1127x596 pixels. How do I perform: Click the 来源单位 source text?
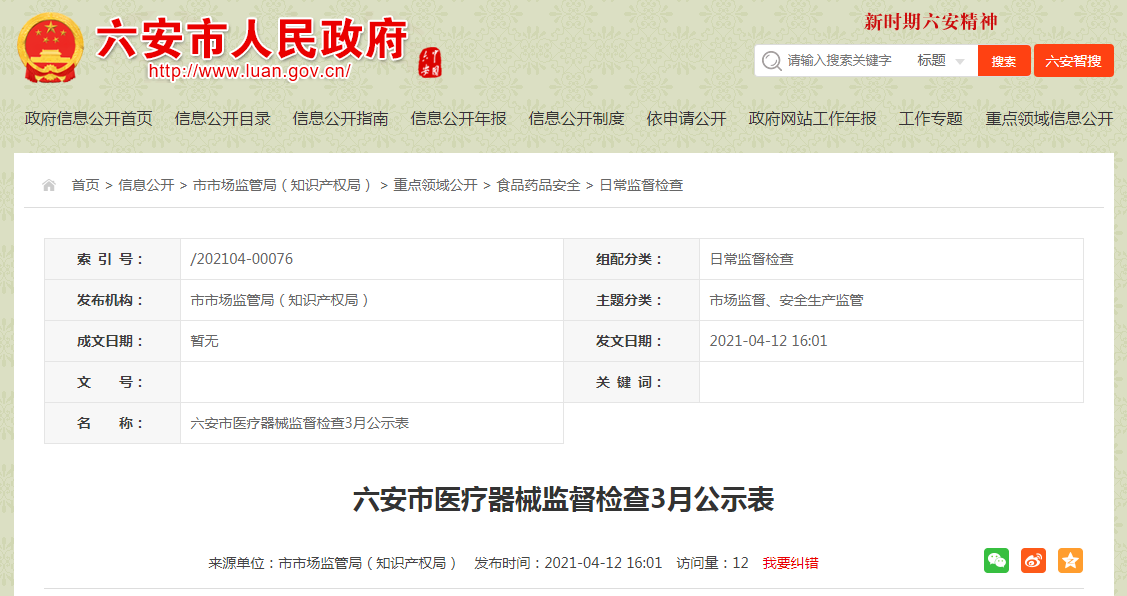[x=334, y=563]
